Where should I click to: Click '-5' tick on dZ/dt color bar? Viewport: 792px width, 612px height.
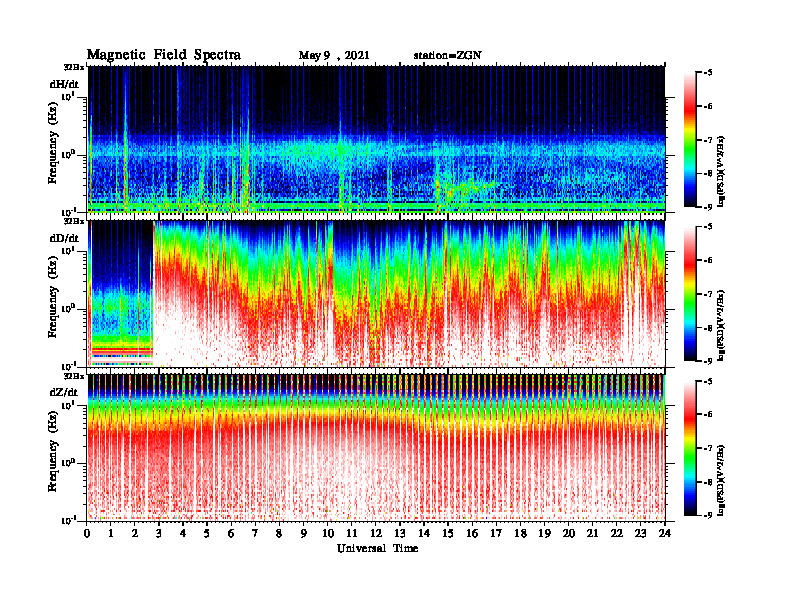(x=708, y=382)
